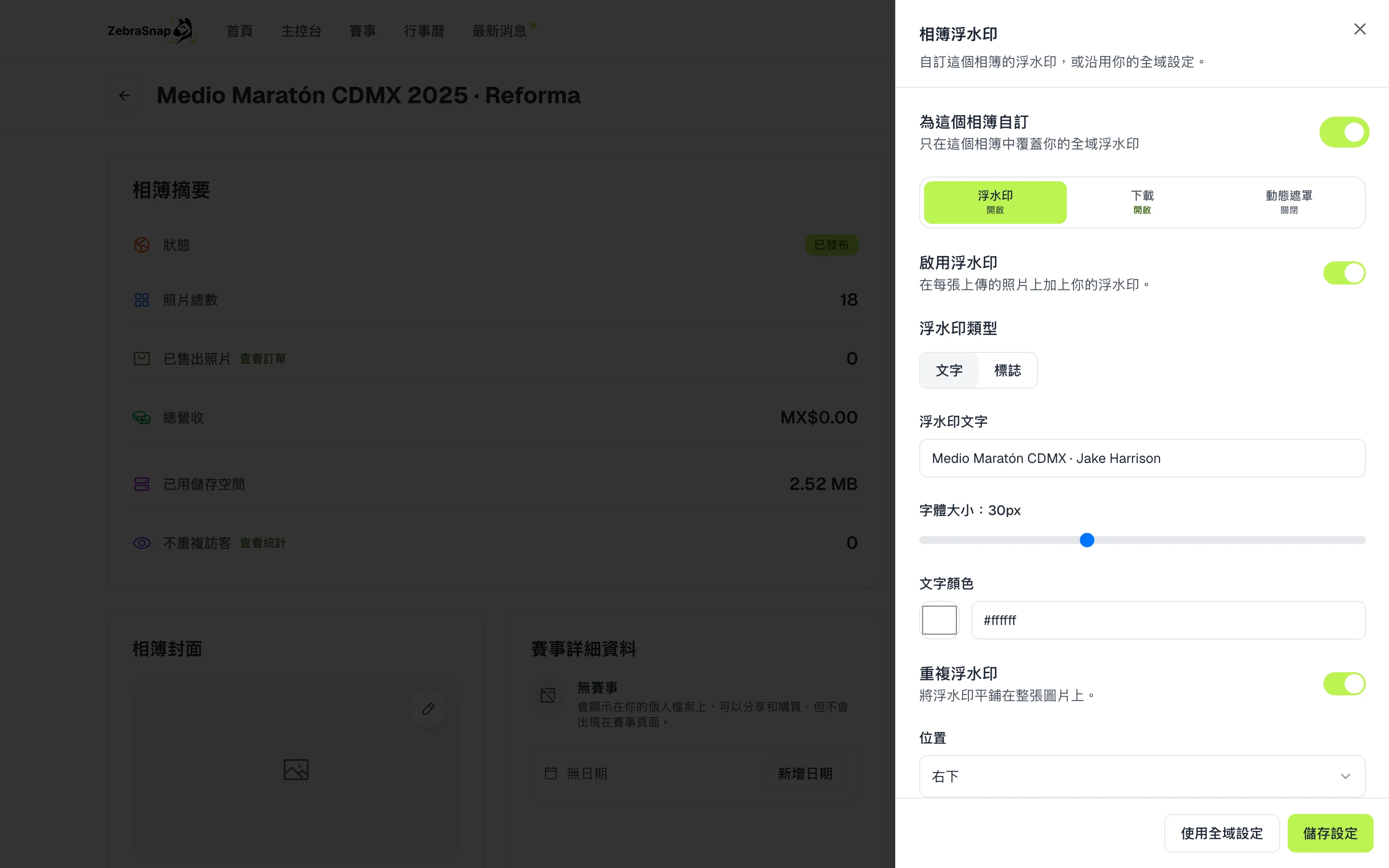
Task: Open the 位置 dropdown showing 右下
Action: tap(1142, 776)
